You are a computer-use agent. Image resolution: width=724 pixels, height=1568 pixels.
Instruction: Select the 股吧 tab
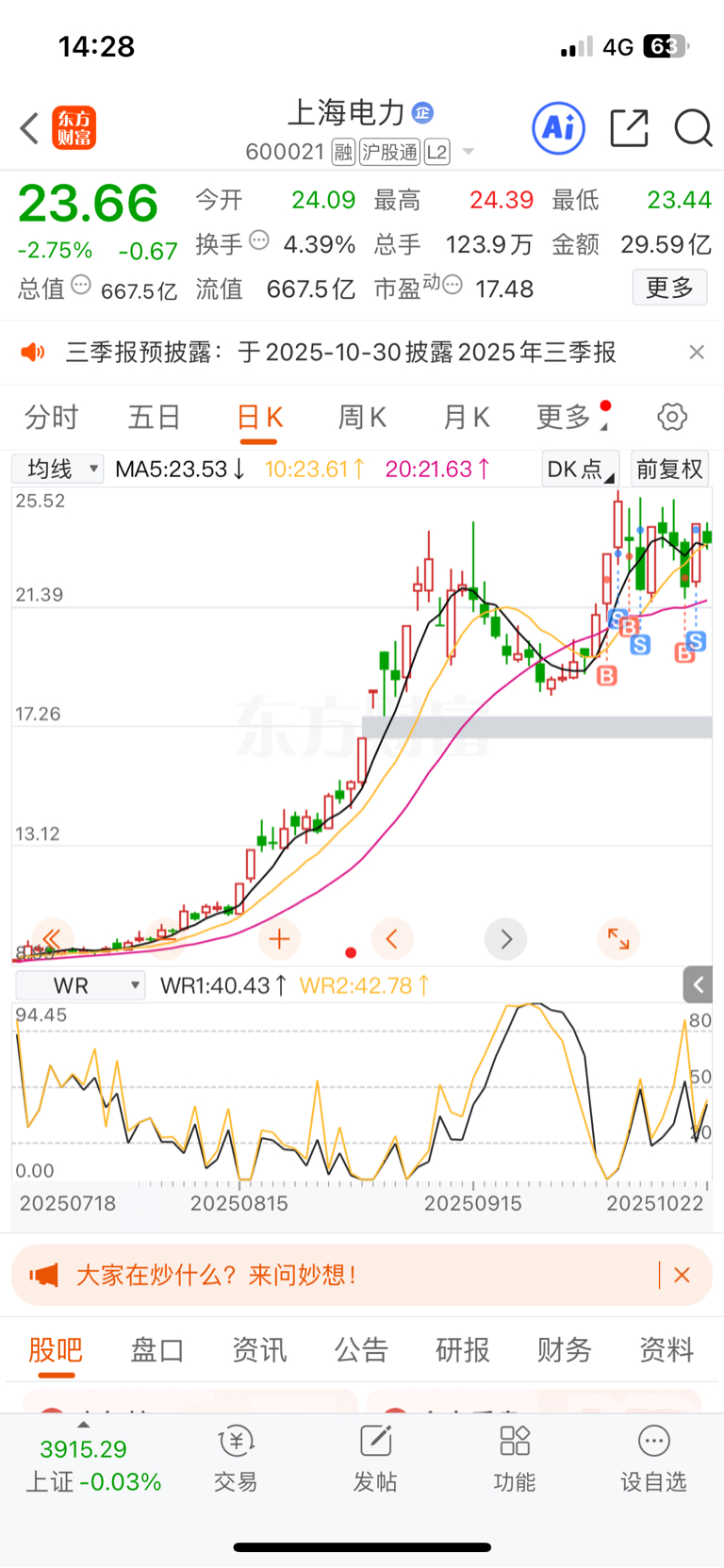(56, 1350)
